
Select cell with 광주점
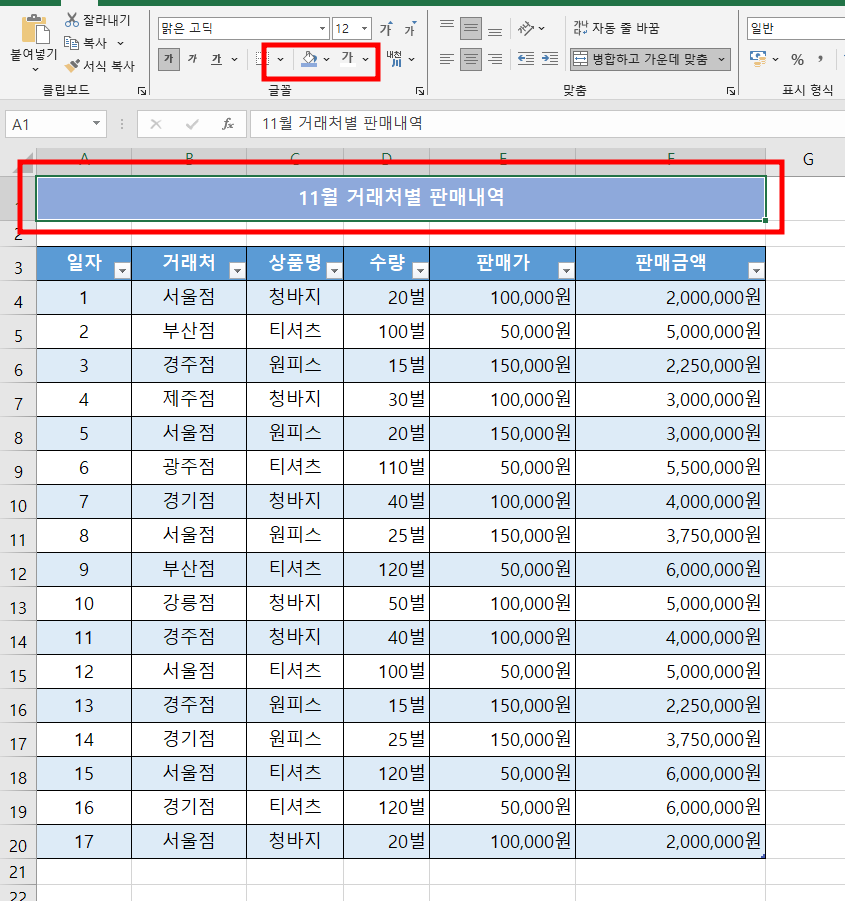(x=189, y=467)
